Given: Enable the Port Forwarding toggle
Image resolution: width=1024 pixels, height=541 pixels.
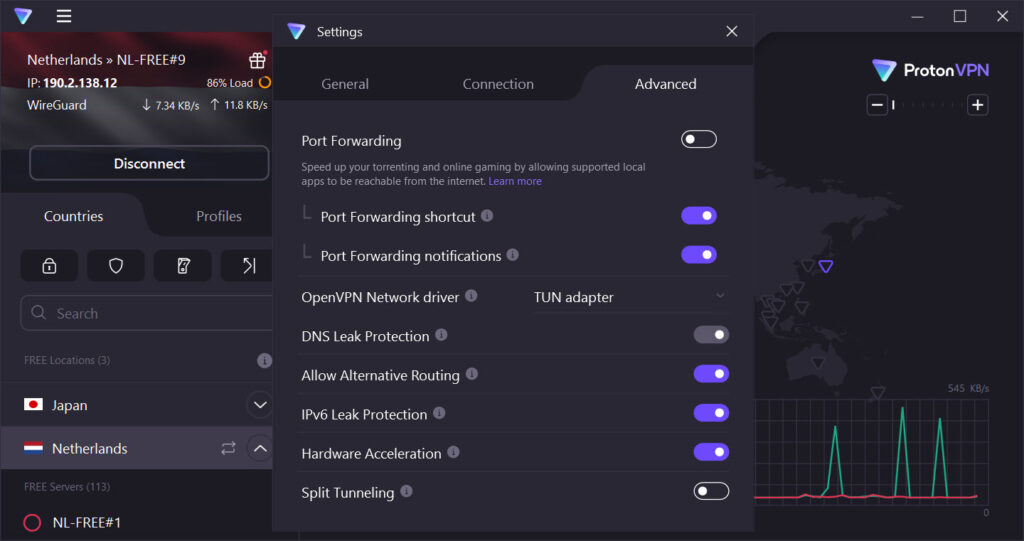Looking at the screenshot, I should (699, 139).
